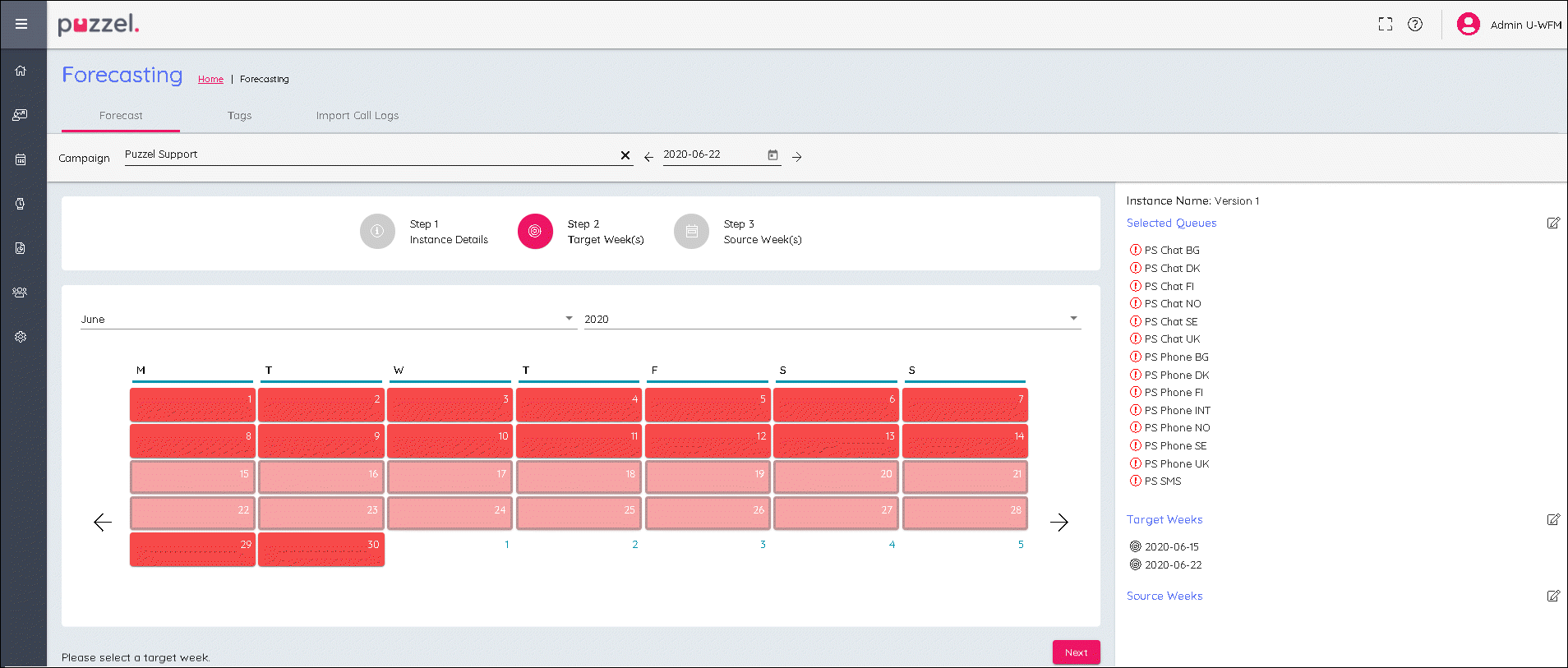Open settings gear in sidebar
Image resolution: width=1568 pixels, height=668 pixels.
(21, 337)
